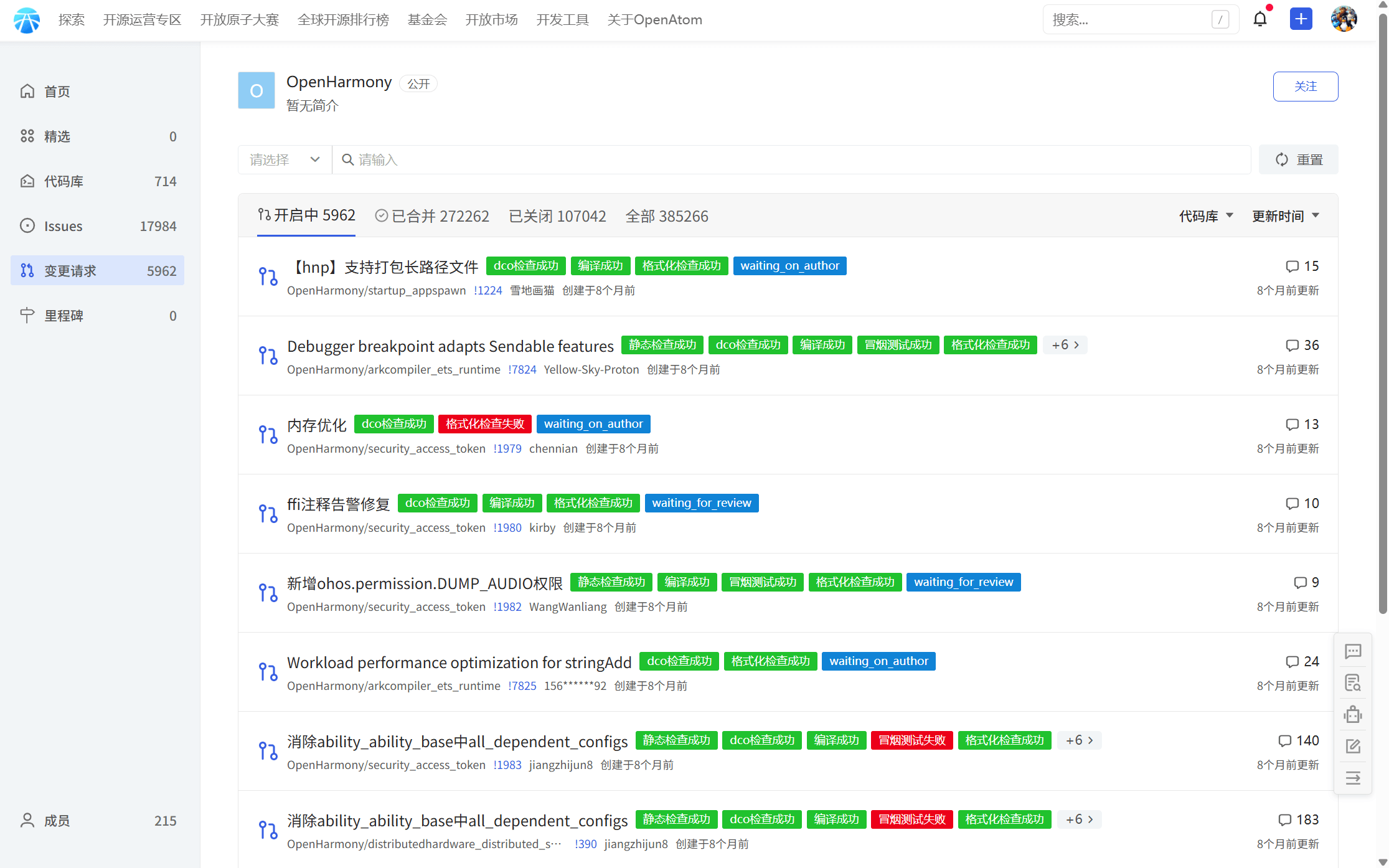1389x868 pixels.
Task: Click the merge request icon beside Debugger breakpoint row
Action: click(268, 356)
